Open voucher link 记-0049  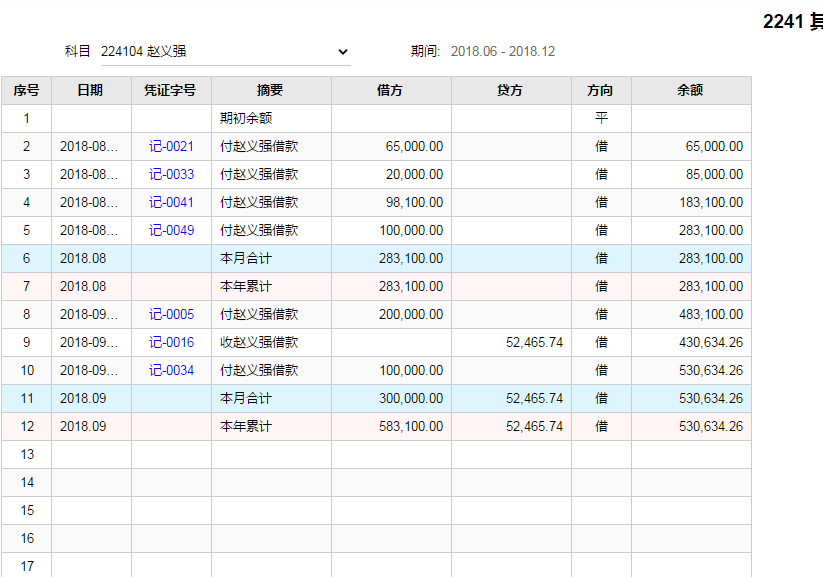click(x=171, y=230)
